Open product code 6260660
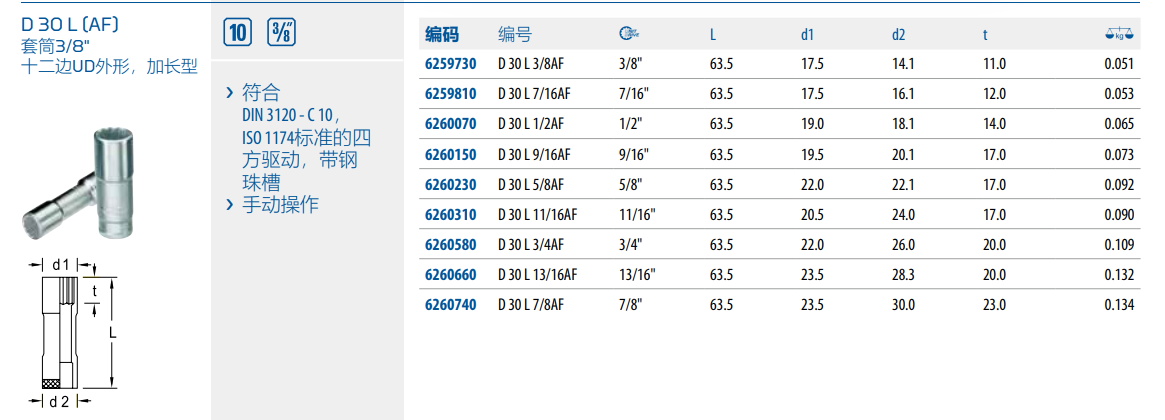Viewport: 1165px width, 420px height. [x=450, y=275]
